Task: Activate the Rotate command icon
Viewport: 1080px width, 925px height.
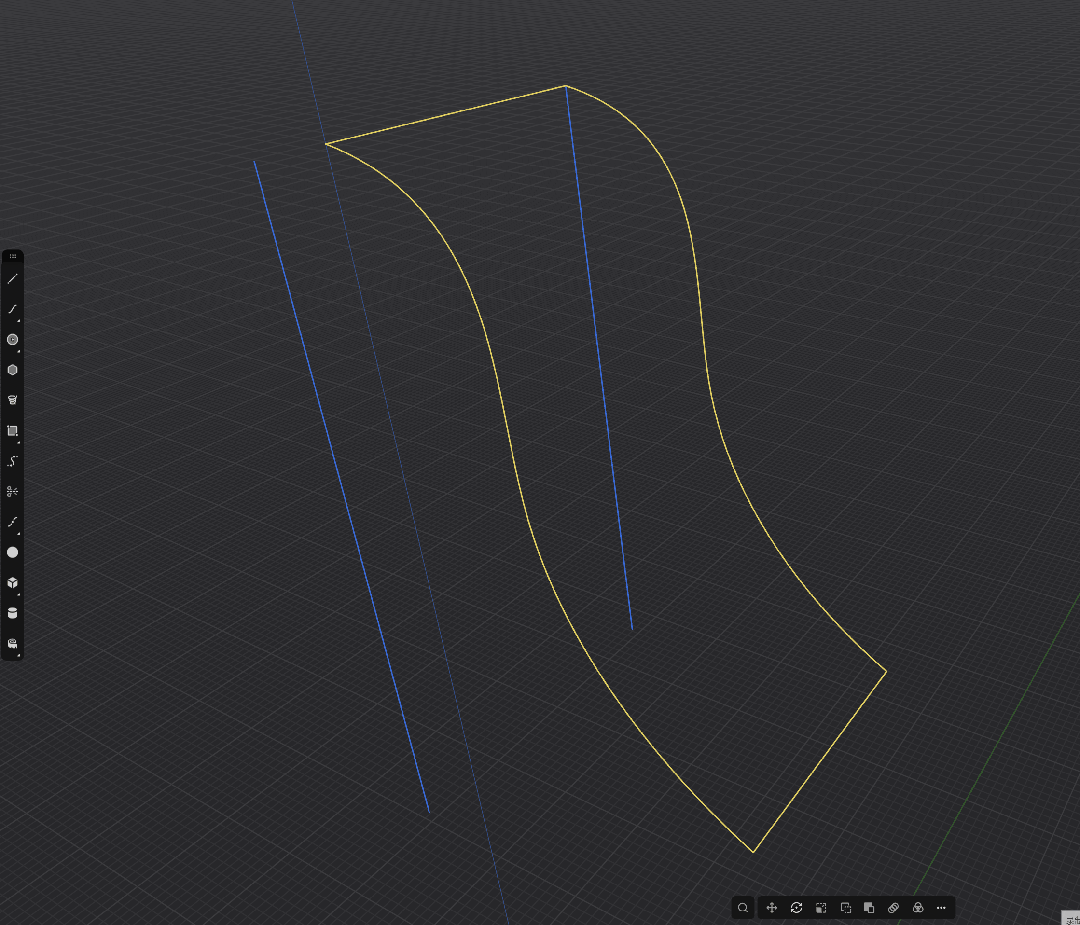Action: (796, 908)
